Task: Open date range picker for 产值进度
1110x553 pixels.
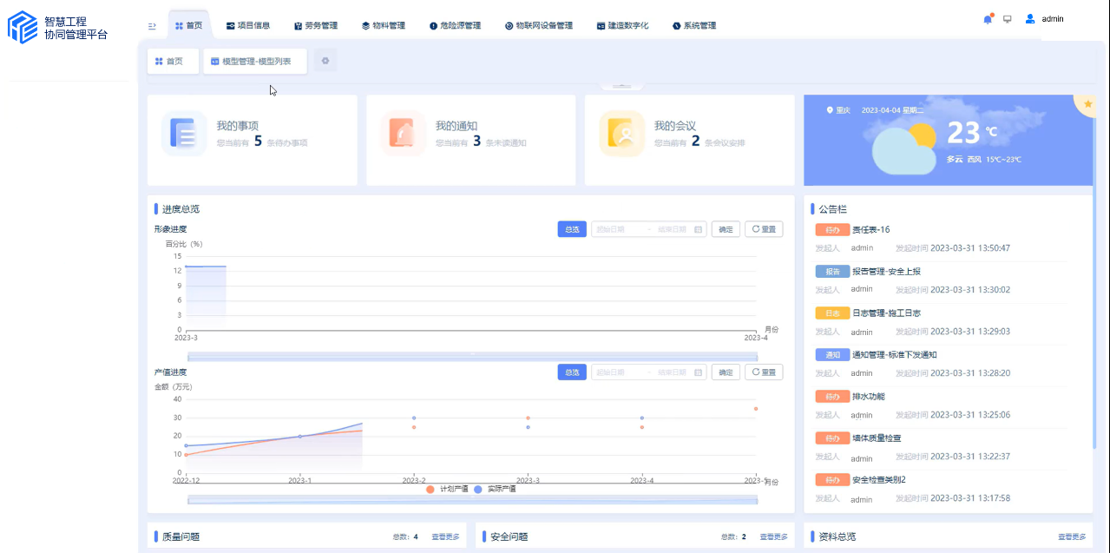Action: pos(648,372)
